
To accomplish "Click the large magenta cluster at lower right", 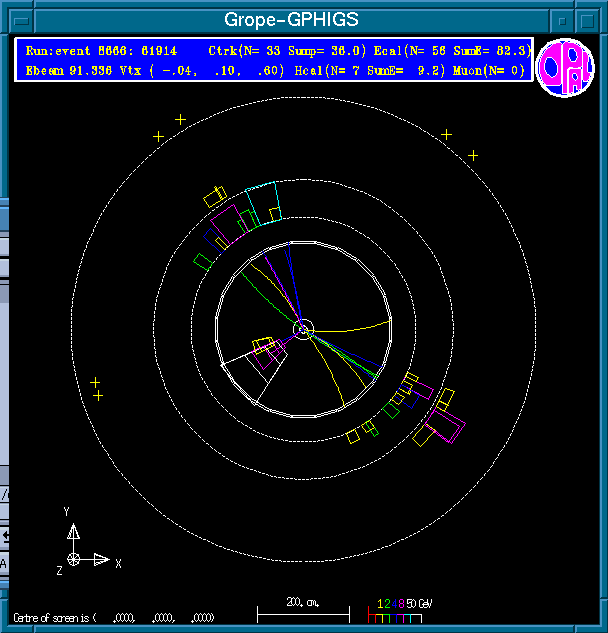I will [x=444, y=426].
